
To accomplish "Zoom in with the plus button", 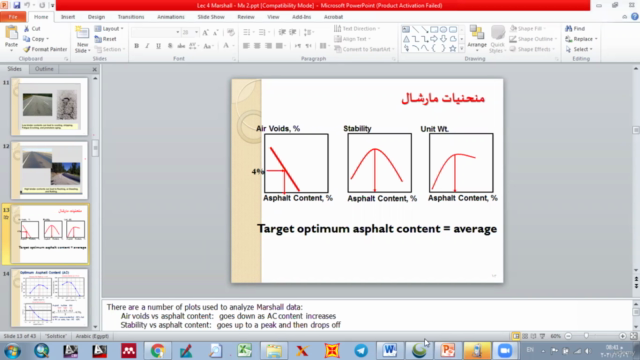I will point(622,336).
